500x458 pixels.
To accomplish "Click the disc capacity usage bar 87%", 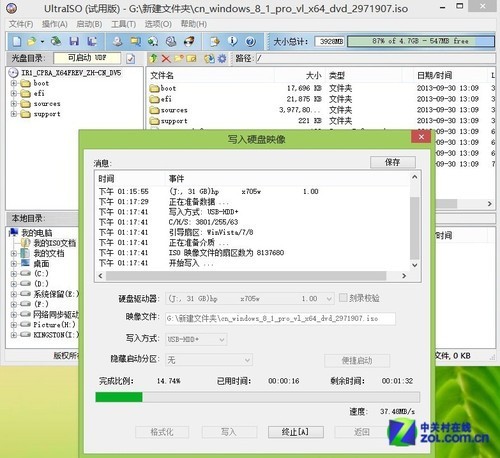I will click(x=421, y=41).
